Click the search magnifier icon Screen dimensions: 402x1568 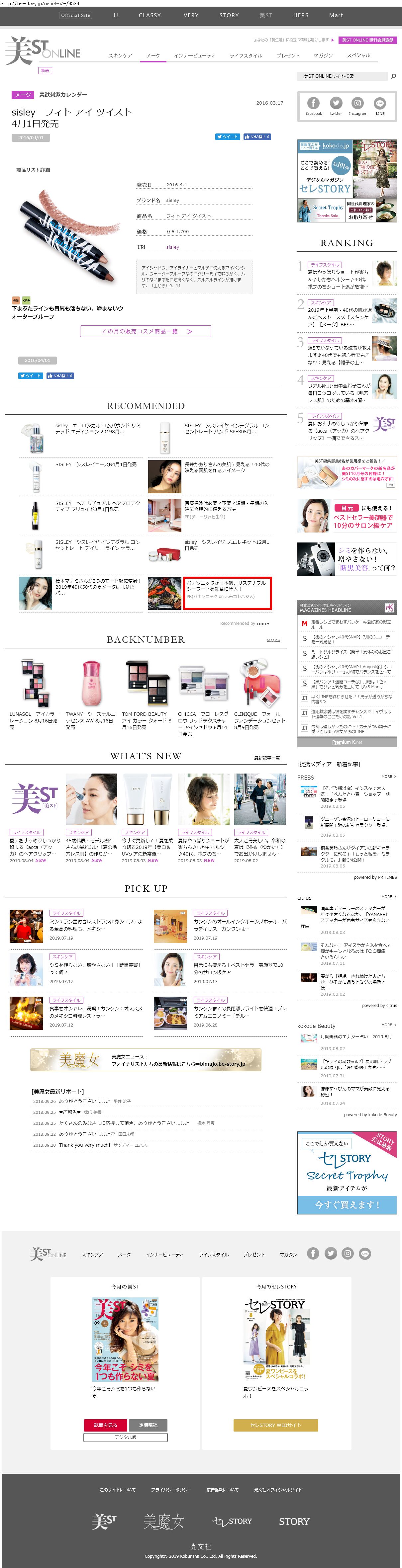pos(393,76)
